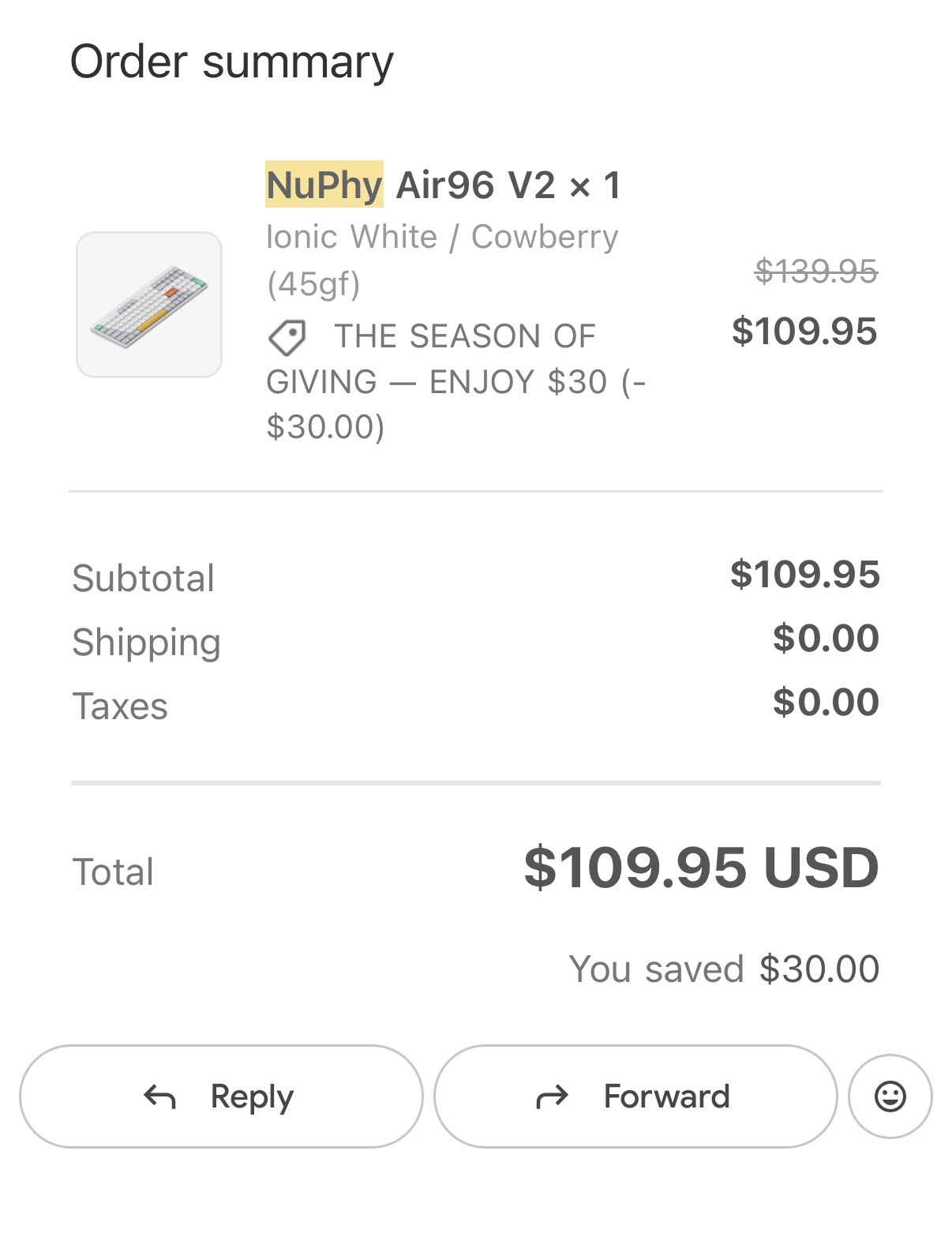
Task: Click the curved reply arrow icon
Action: [x=159, y=1096]
